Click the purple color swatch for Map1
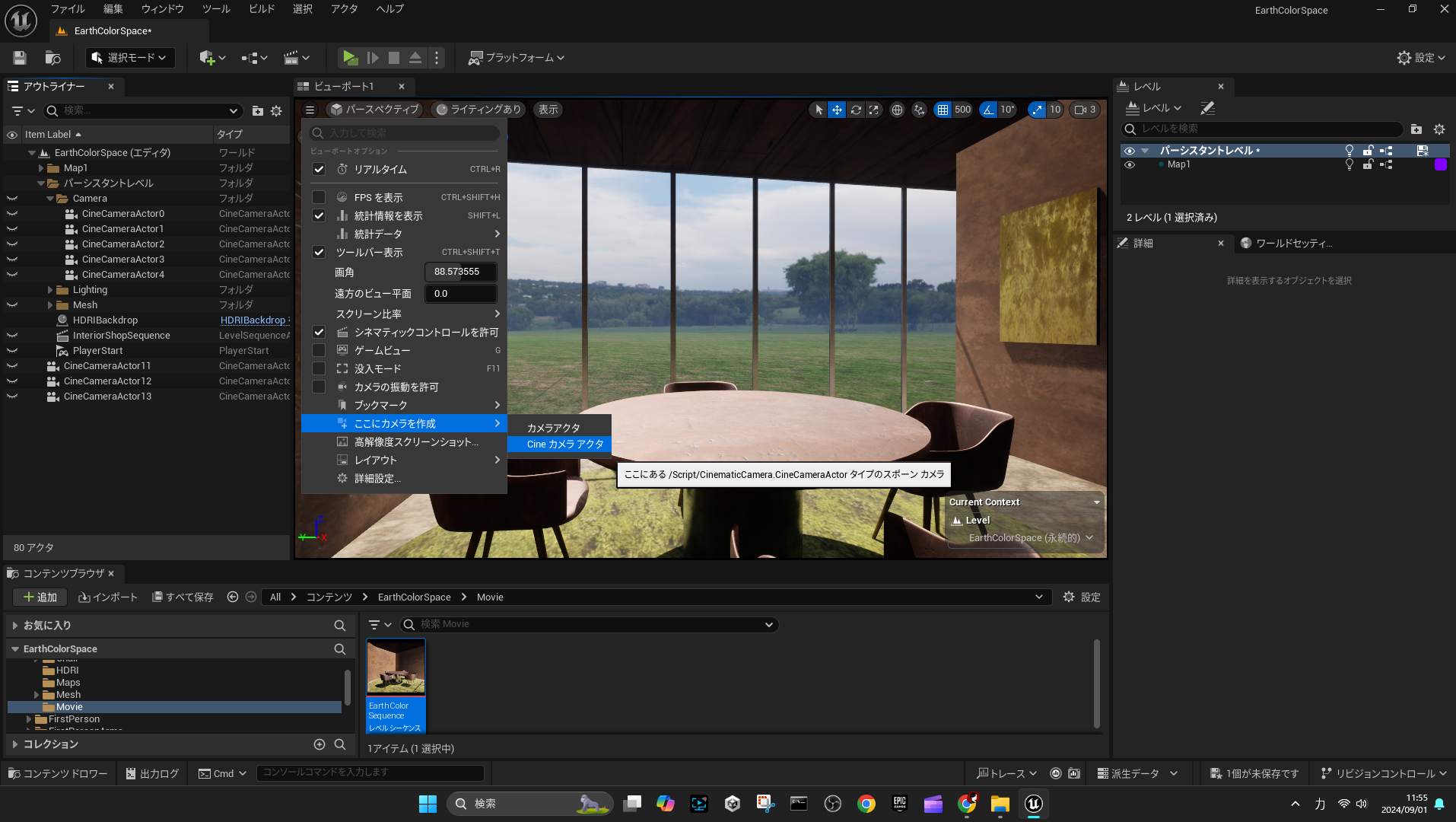This screenshot has height=822, width=1456. 1440,165
